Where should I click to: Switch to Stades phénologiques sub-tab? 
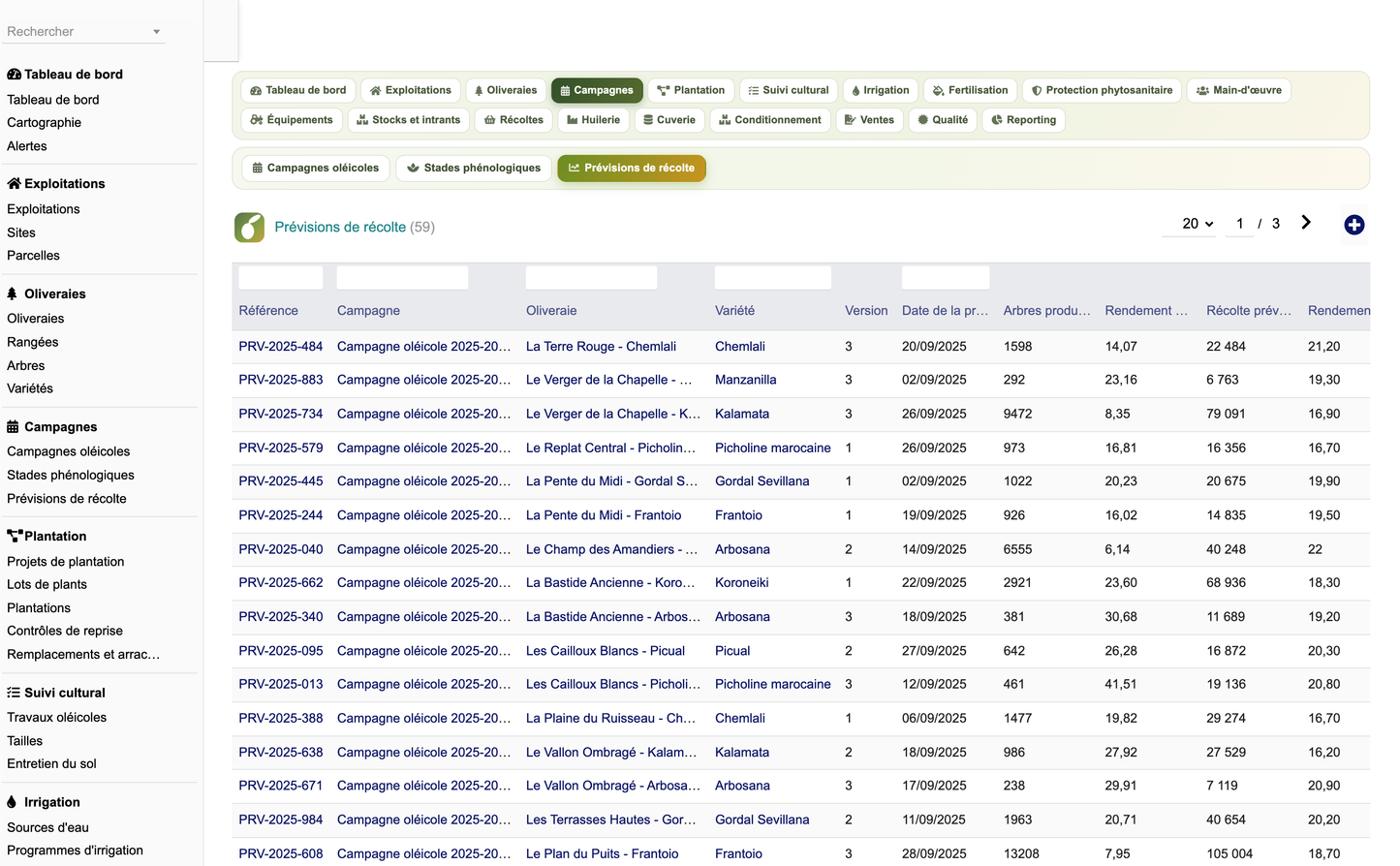tap(474, 168)
